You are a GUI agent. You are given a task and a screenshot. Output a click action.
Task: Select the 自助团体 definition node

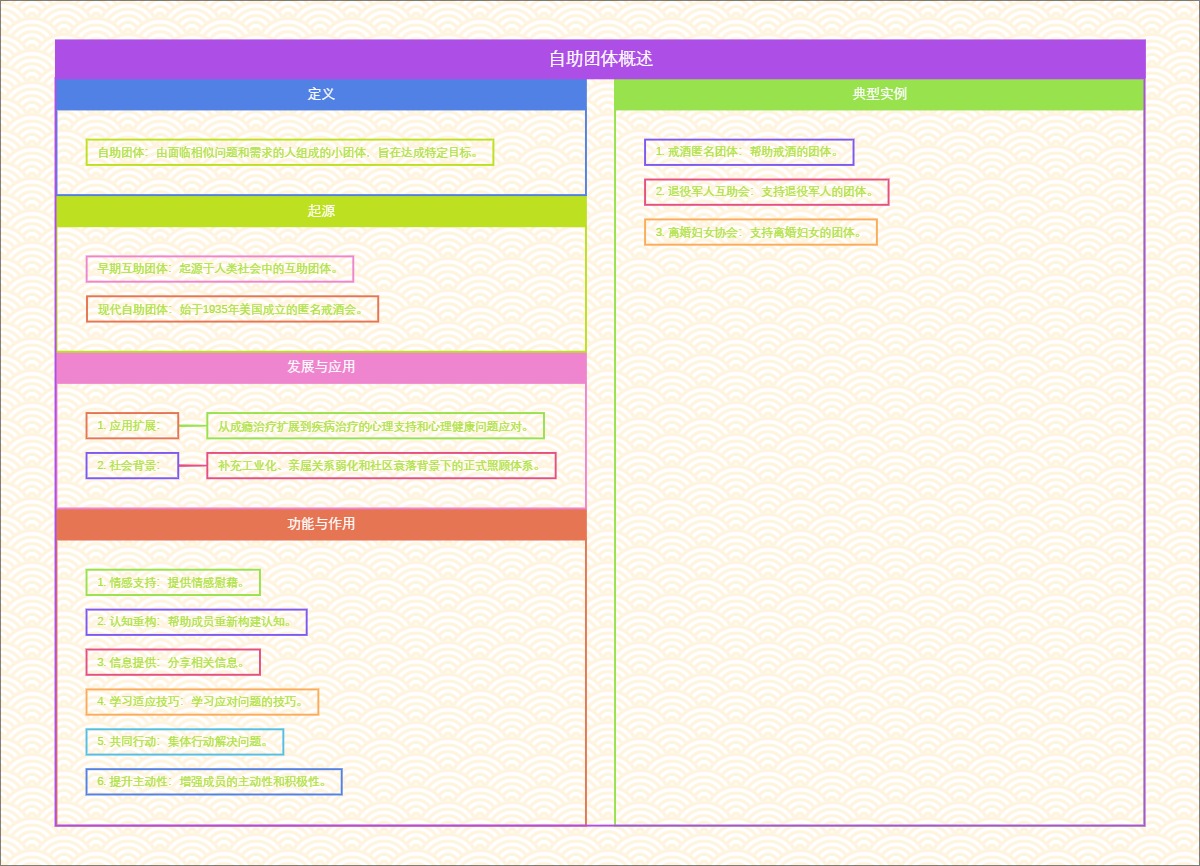(x=290, y=153)
